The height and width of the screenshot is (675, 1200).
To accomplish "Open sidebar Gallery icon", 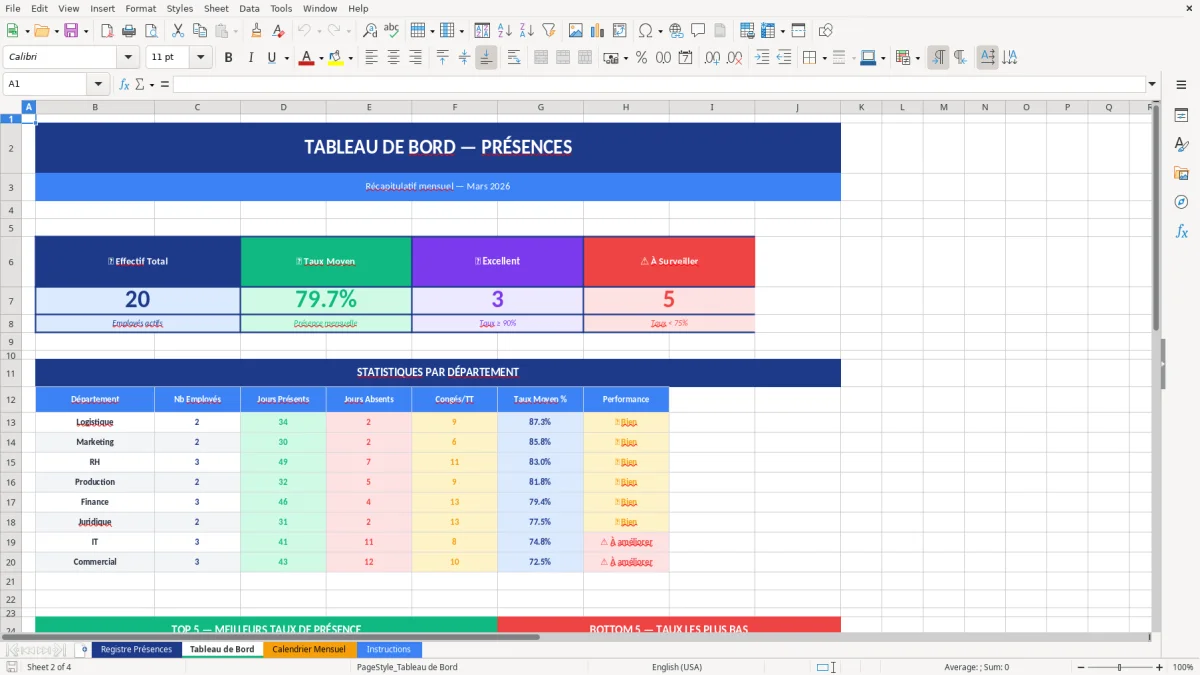I will (1181, 173).
